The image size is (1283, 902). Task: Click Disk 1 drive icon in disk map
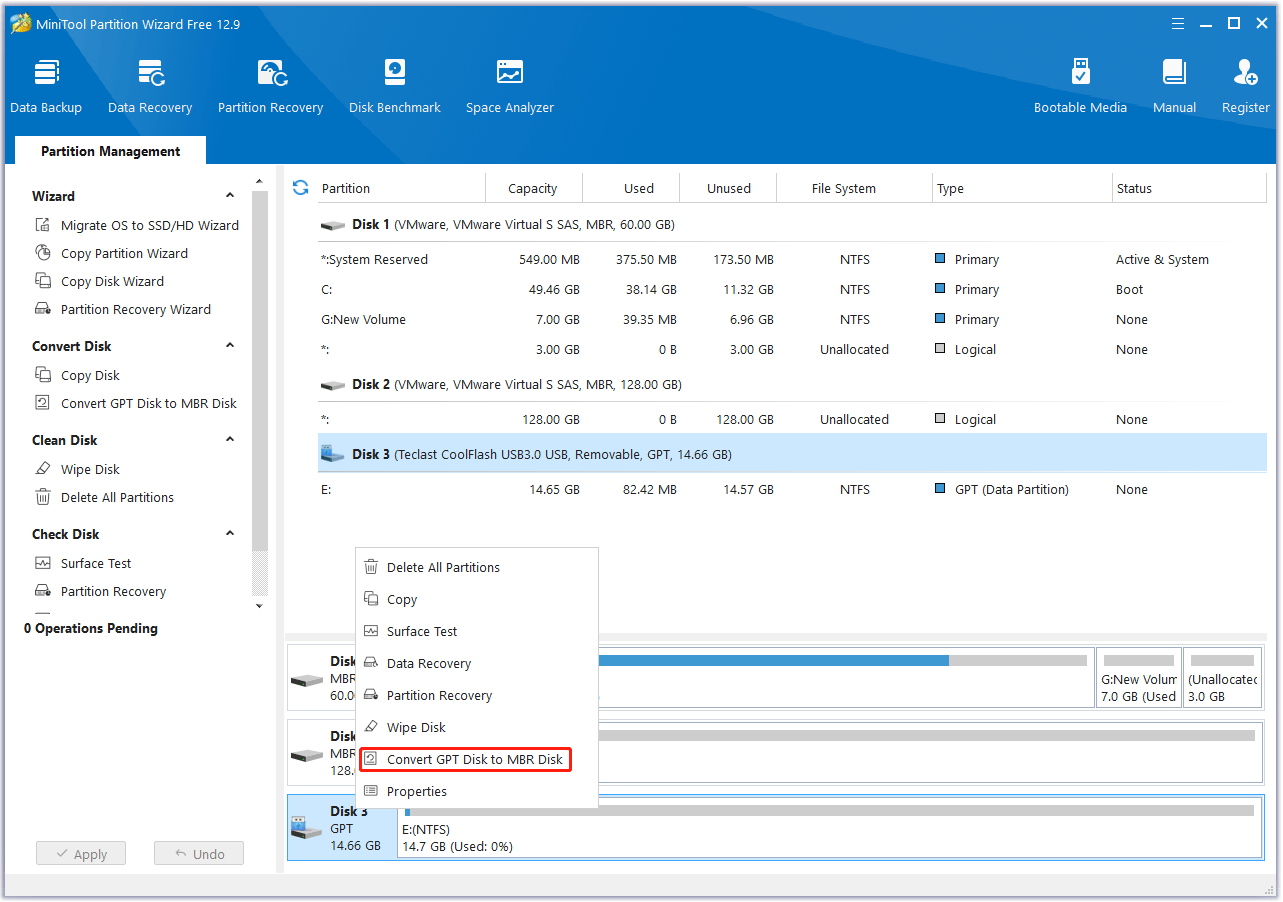click(306, 679)
